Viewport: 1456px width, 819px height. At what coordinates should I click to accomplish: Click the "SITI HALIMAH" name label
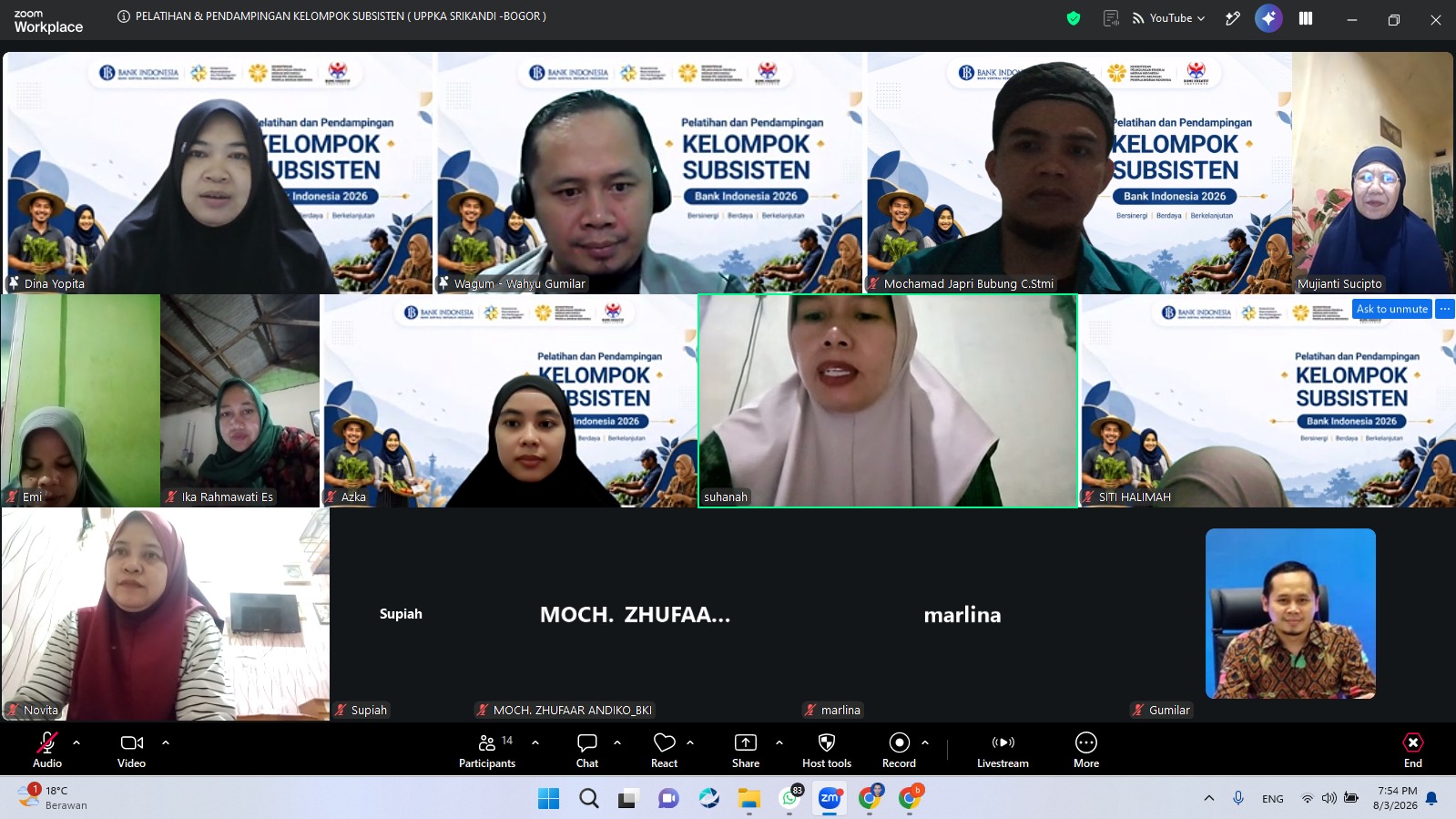coord(1135,497)
